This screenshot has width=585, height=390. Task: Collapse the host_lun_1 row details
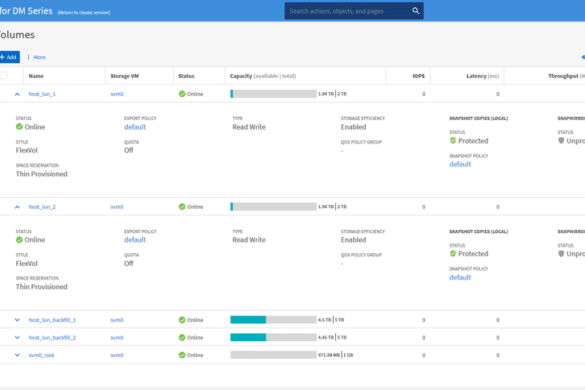pyautogui.click(x=17, y=94)
